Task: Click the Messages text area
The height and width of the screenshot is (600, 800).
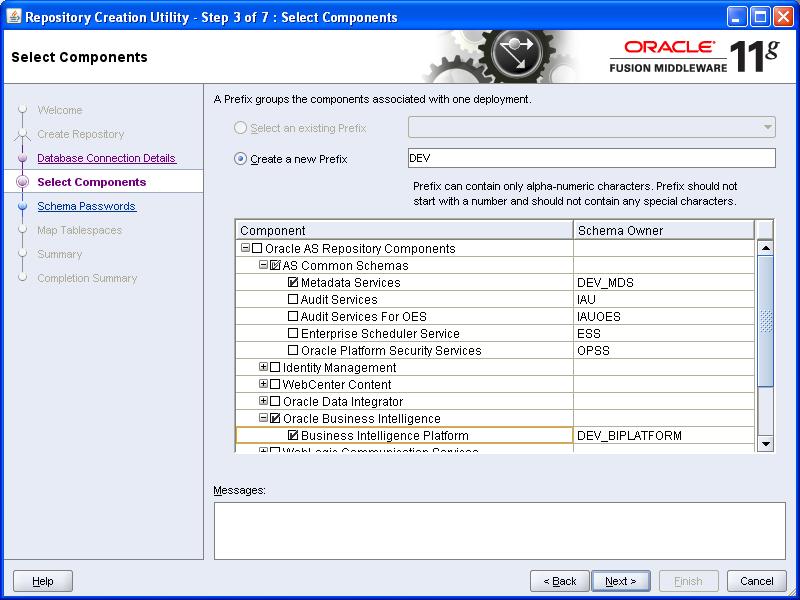Action: [499, 531]
